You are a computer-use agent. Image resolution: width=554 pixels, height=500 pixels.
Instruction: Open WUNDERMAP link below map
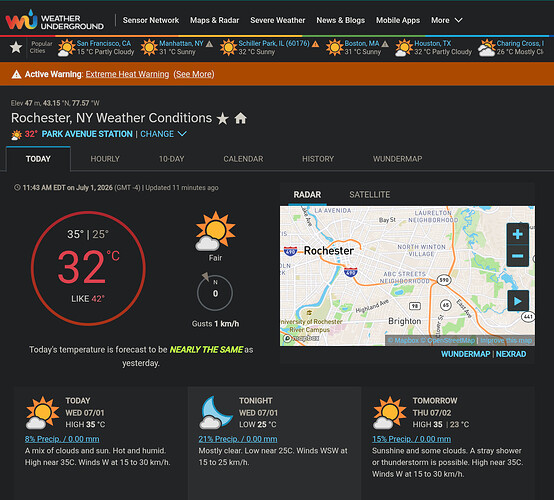point(465,354)
